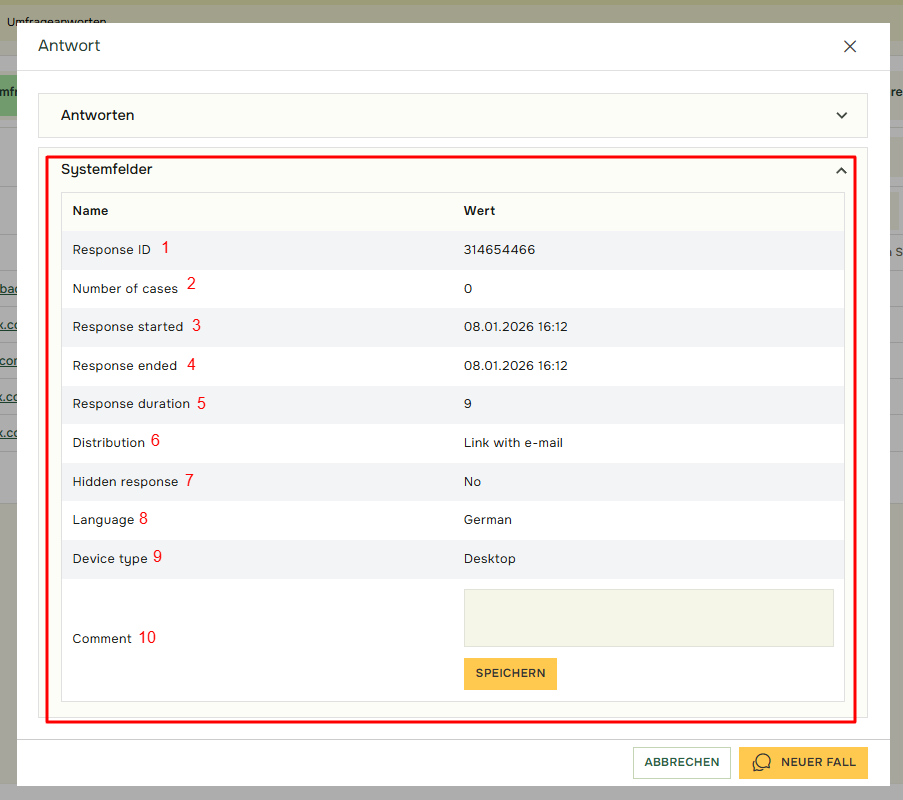
Task: Click the Number of cases row label
Action: [125, 289]
